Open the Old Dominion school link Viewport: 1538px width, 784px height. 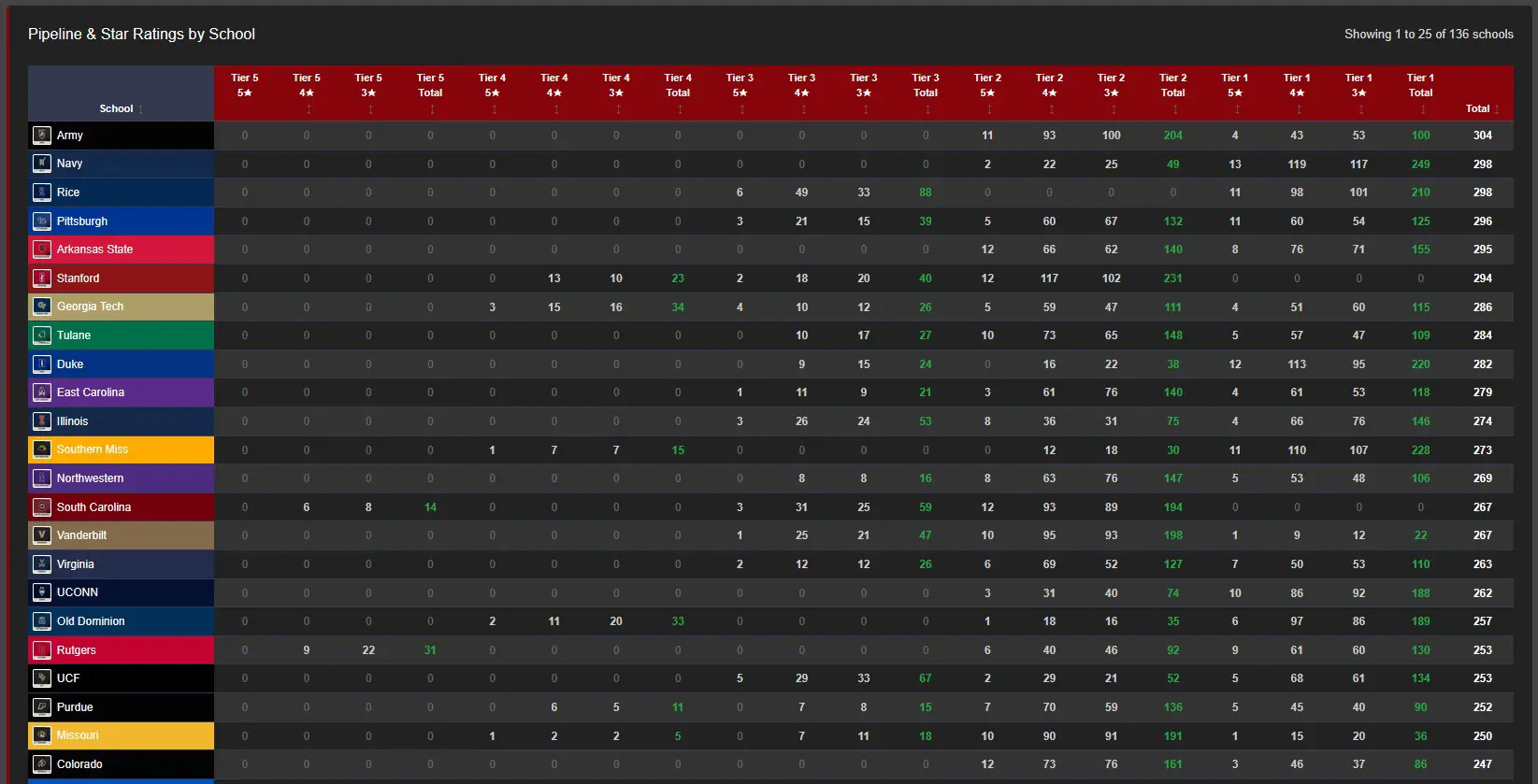[x=91, y=621]
